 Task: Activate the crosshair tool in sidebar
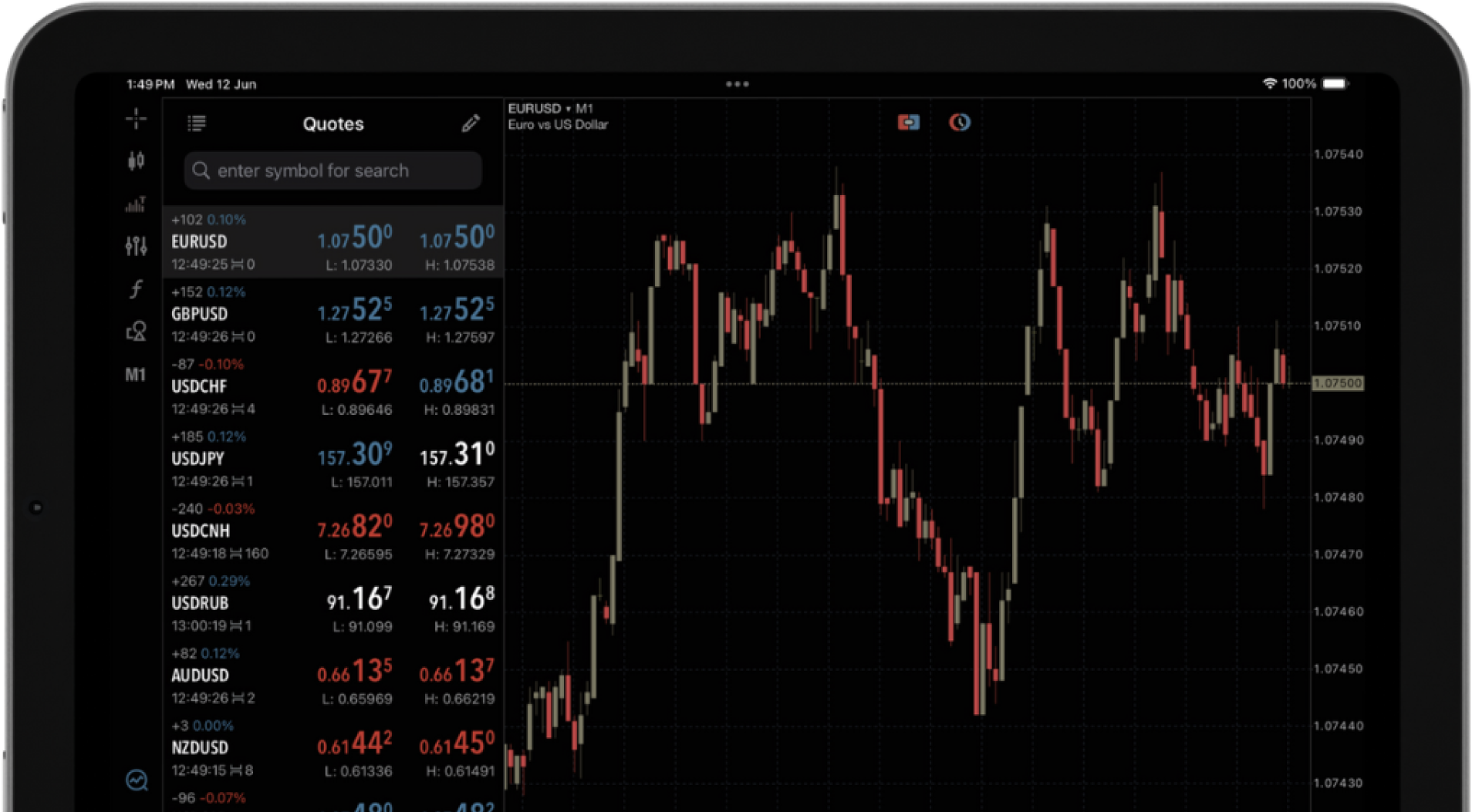coord(136,119)
